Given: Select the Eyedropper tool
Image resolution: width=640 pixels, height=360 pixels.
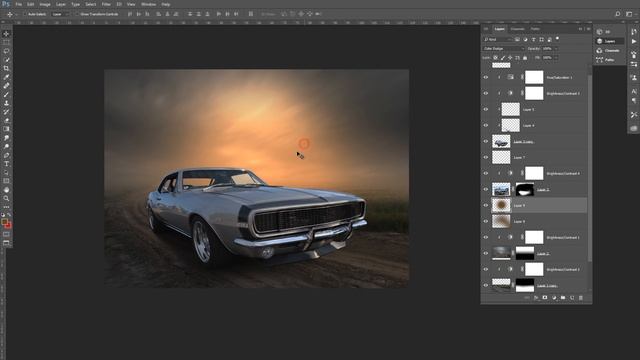Looking at the screenshot, I should point(6,77).
